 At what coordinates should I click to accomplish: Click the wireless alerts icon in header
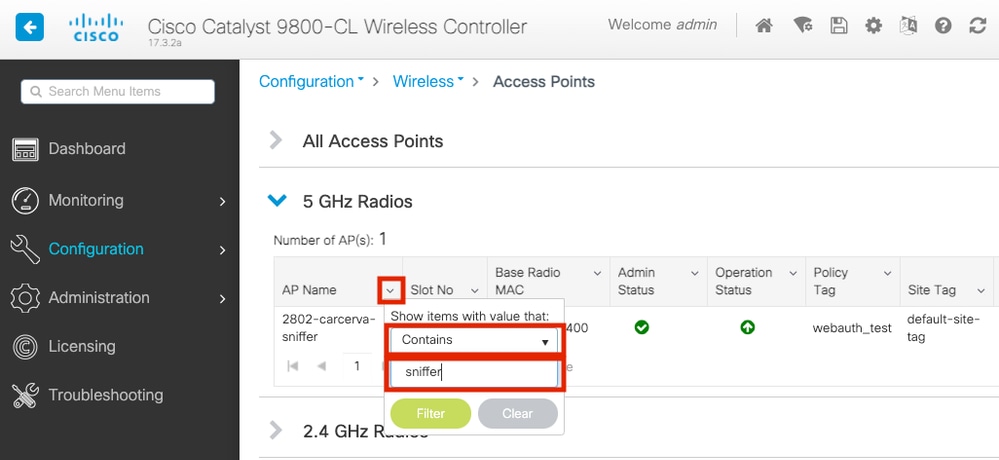[802, 26]
